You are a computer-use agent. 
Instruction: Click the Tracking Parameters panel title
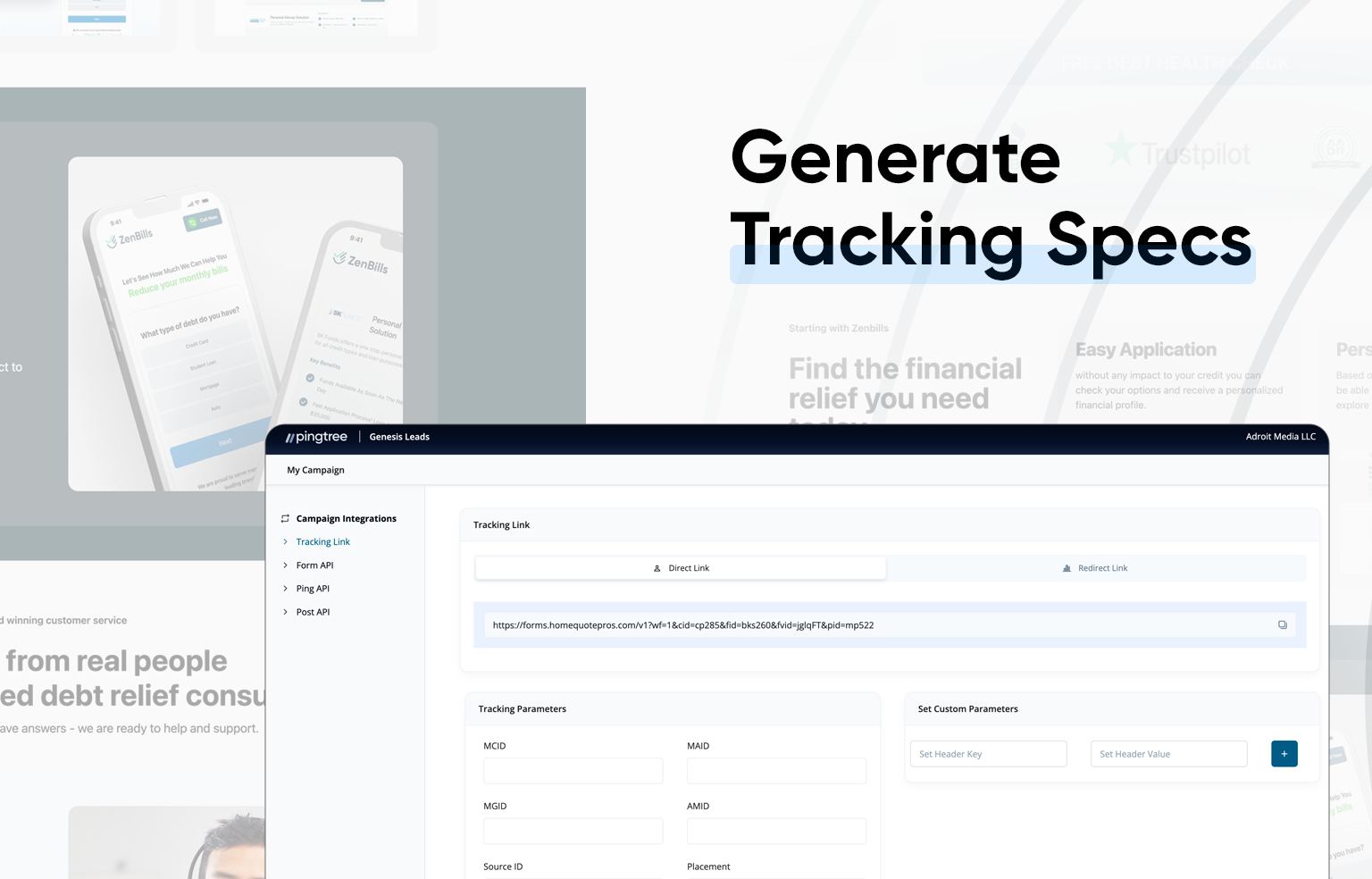(523, 709)
